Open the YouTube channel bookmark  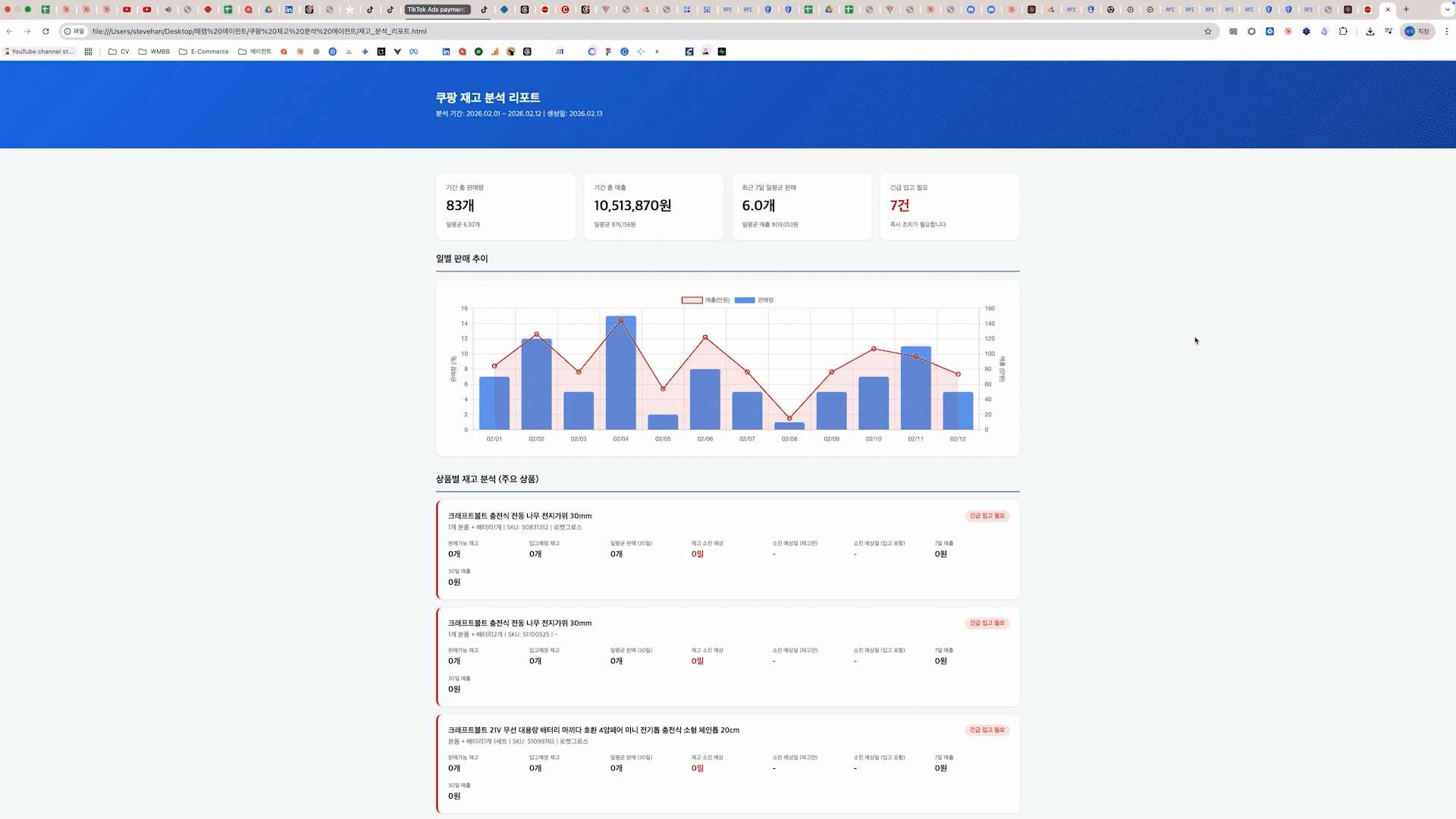tap(39, 52)
